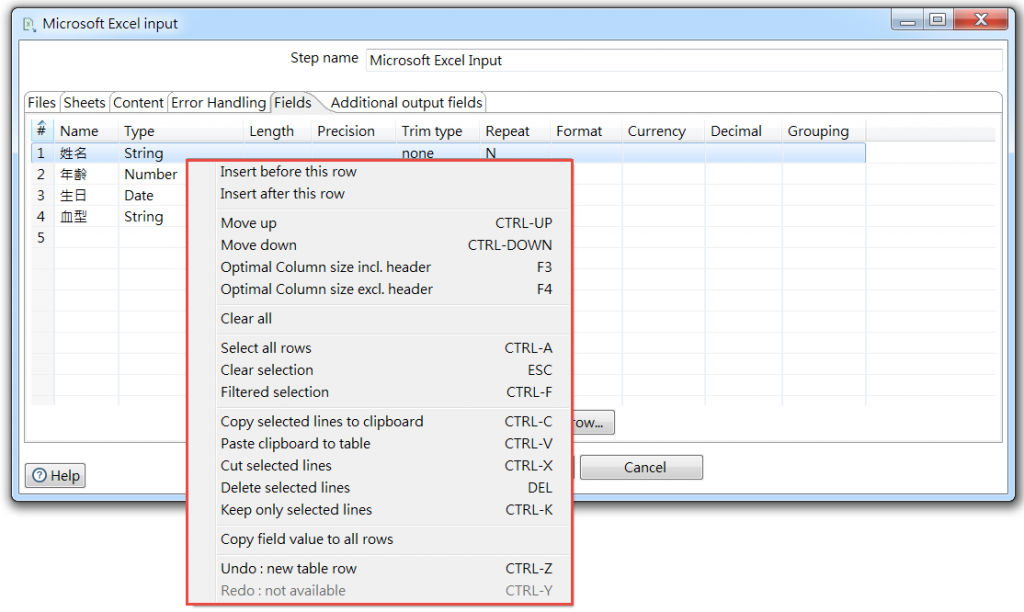
Task: Open Additional output fields tab
Action: click(x=406, y=103)
